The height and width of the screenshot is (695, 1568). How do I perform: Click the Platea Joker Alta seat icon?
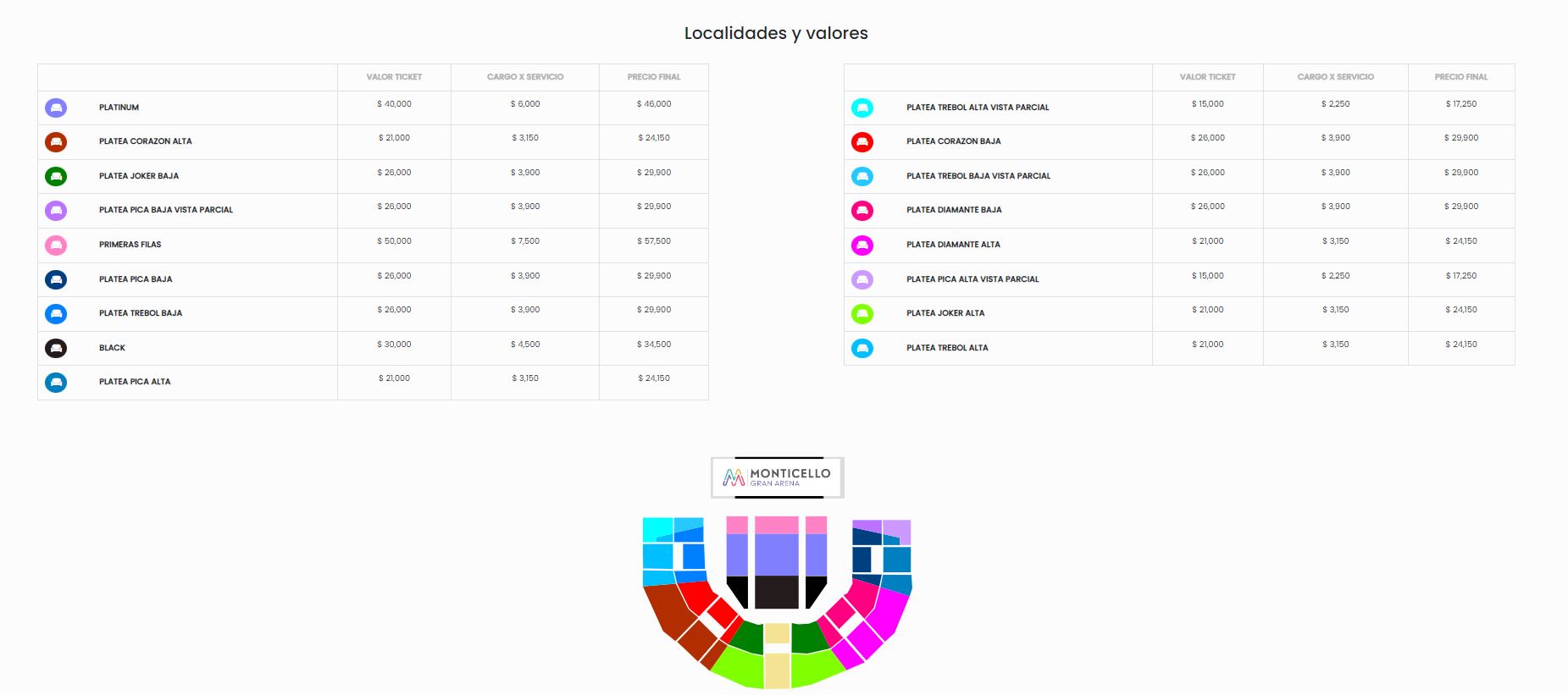(x=862, y=313)
